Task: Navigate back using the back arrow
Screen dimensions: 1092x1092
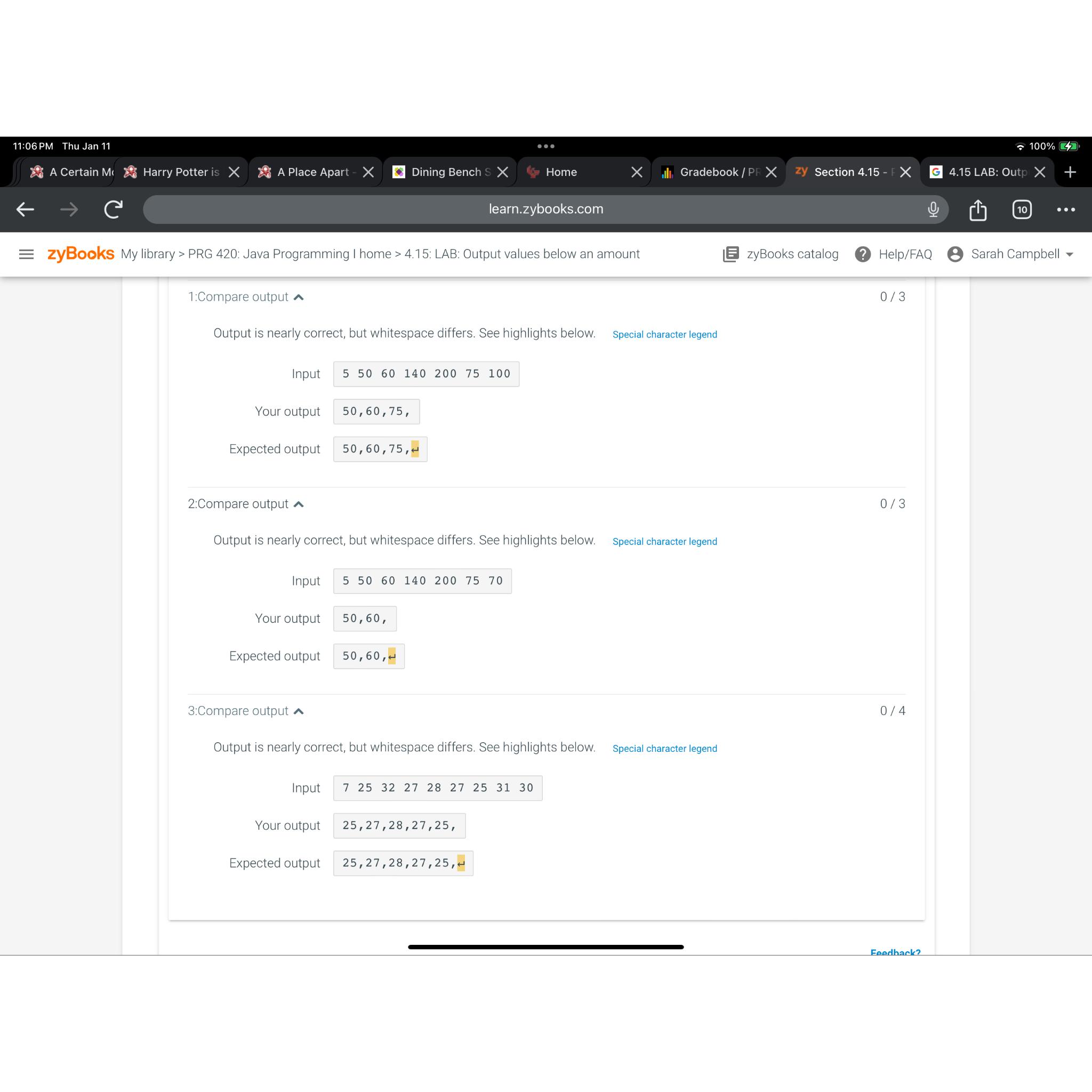Action: [x=26, y=209]
